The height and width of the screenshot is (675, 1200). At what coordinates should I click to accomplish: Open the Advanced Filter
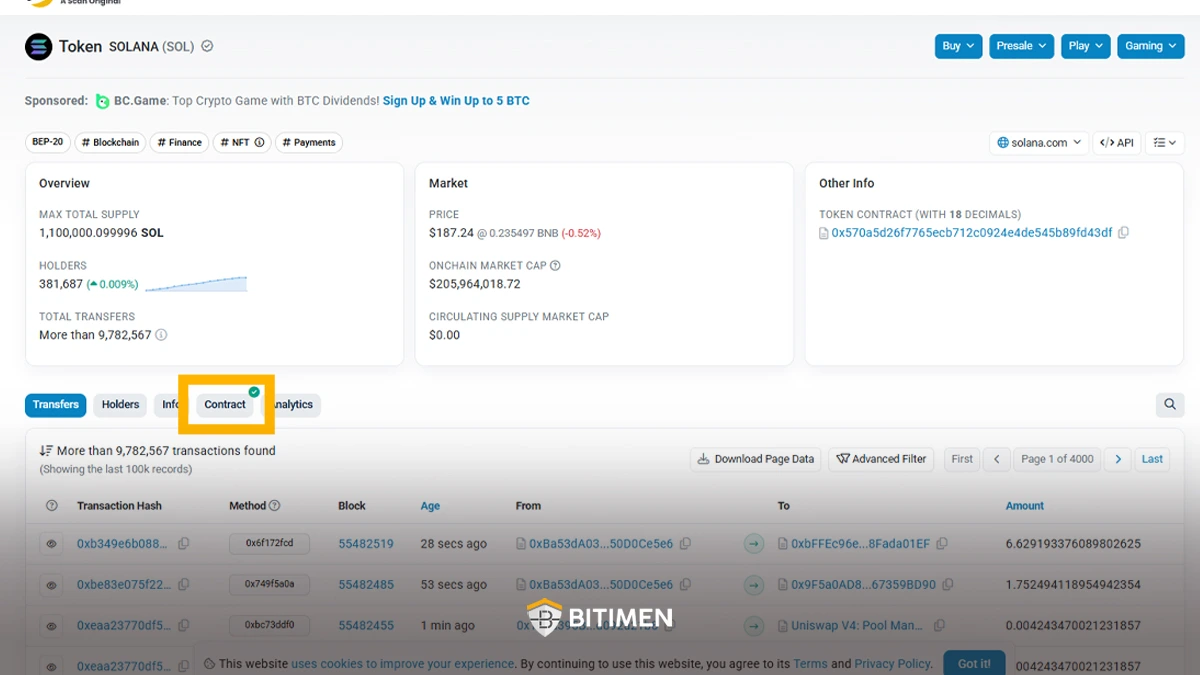(881, 459)
